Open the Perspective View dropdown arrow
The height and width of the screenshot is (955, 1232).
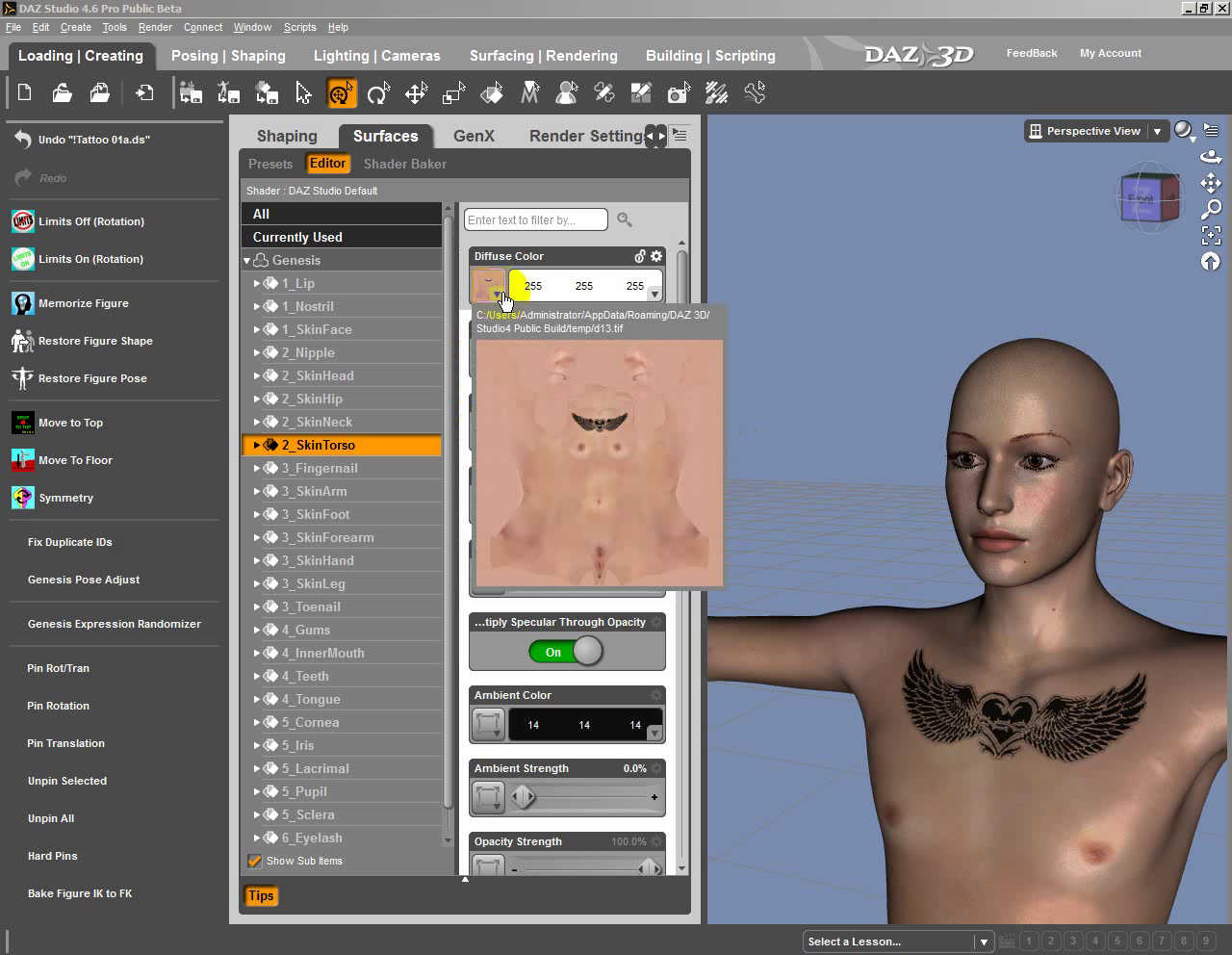(x=1157, y=131)
